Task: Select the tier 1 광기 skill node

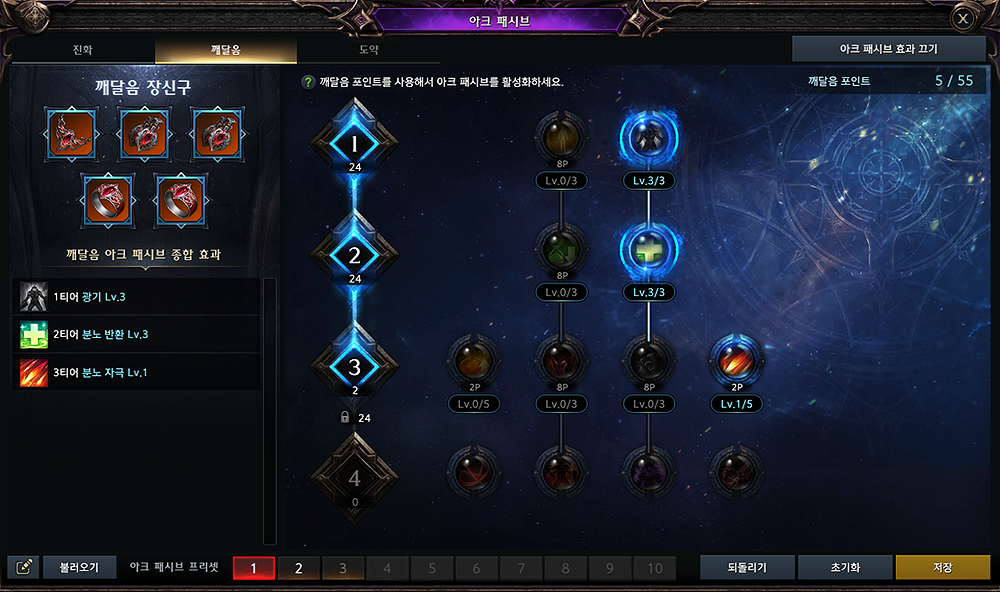Action: [x=649, y=138]
